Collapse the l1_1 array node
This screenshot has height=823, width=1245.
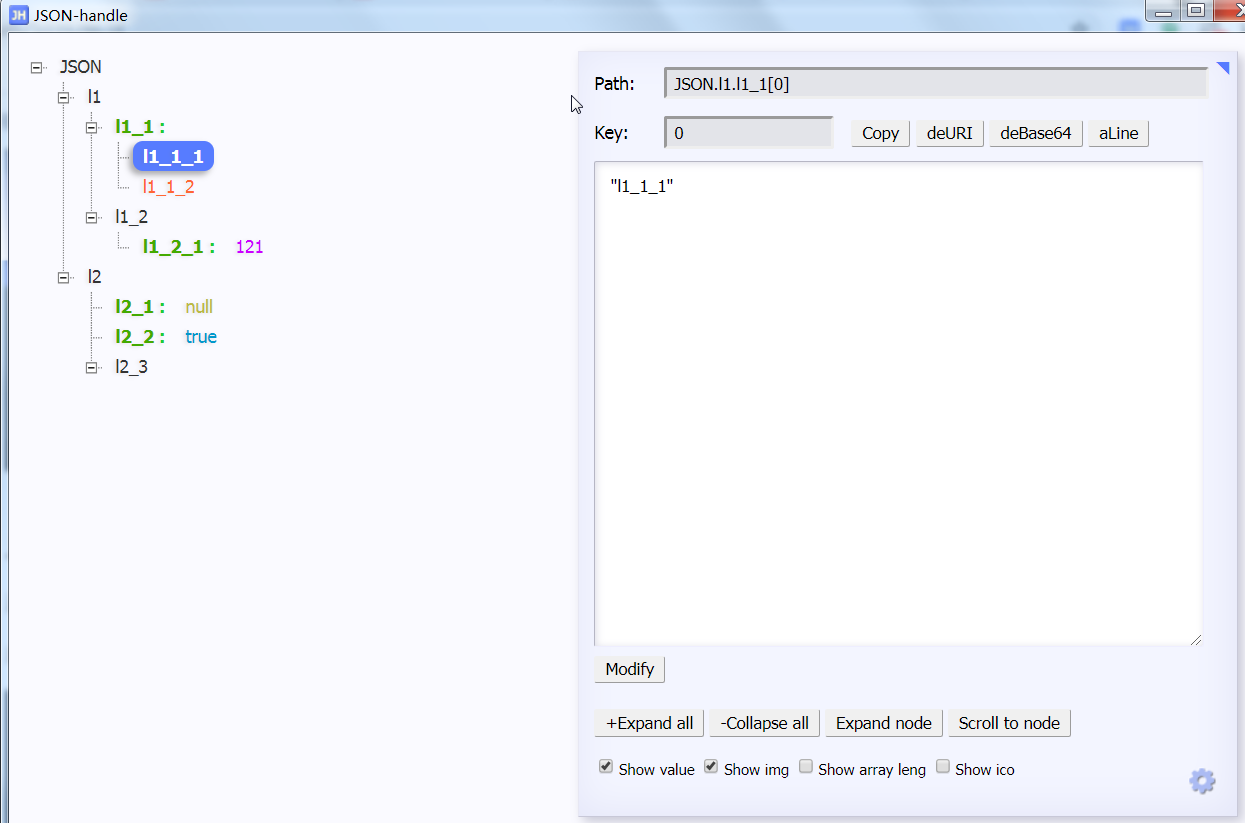[92, 127]
